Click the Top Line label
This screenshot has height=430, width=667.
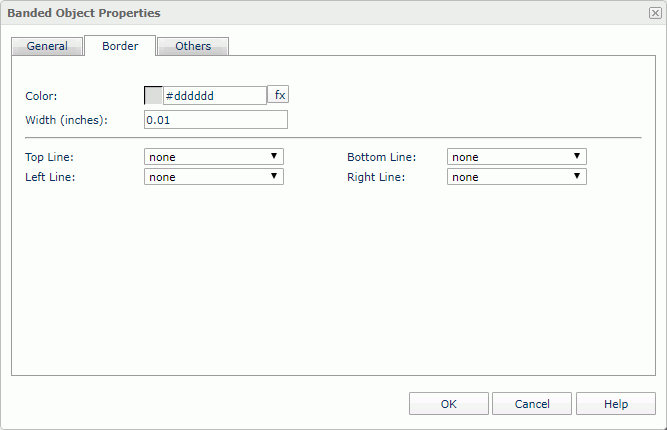tap(50, 157)
